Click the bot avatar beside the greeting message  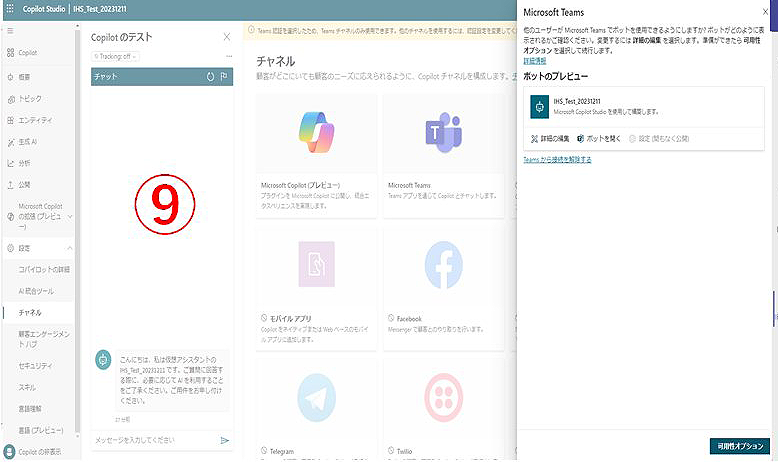point(103,360)
